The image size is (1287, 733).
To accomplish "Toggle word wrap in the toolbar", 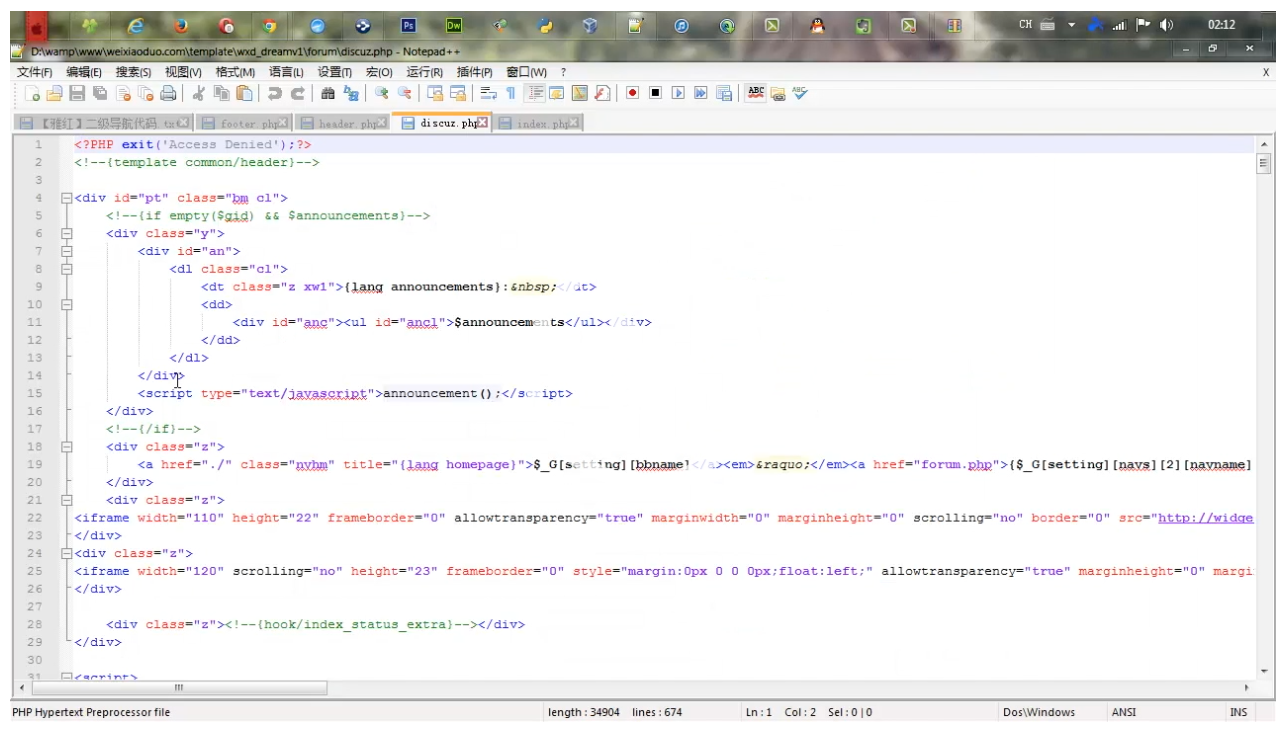I will point(488,93).
